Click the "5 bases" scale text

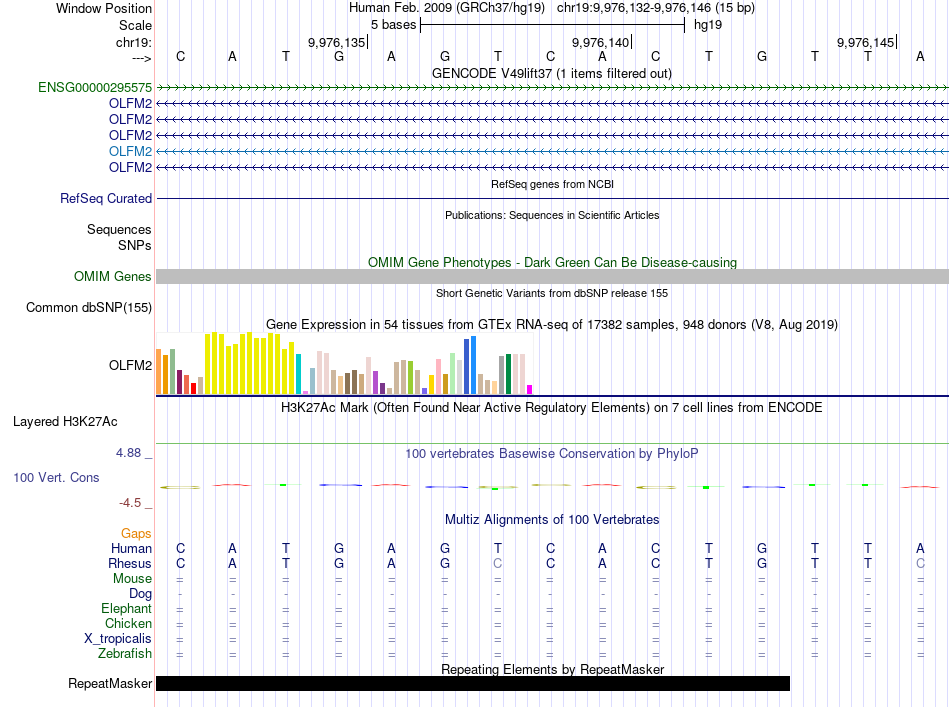(x=394, y=25)
